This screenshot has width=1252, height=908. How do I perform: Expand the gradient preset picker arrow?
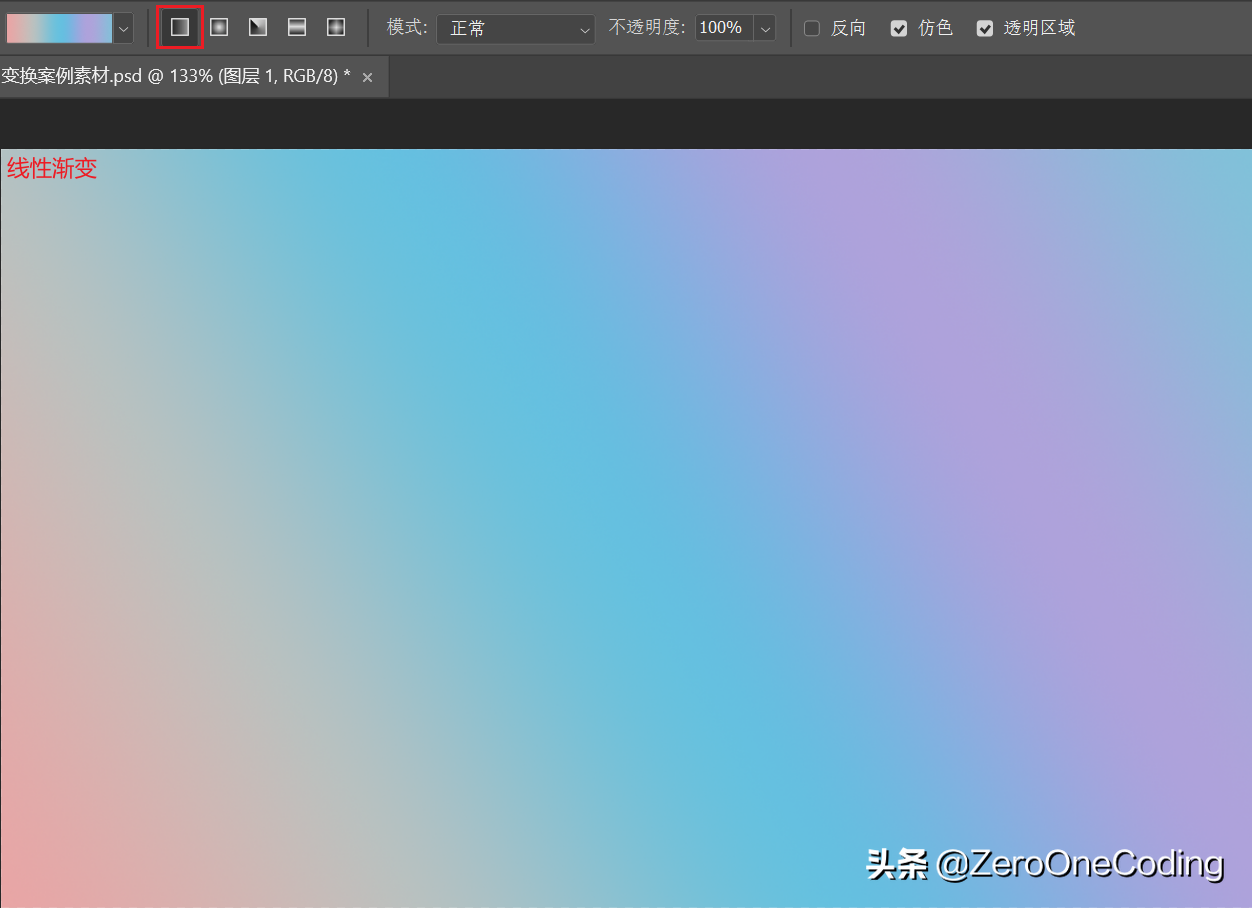pyautogui.click(x=124, y=28)
